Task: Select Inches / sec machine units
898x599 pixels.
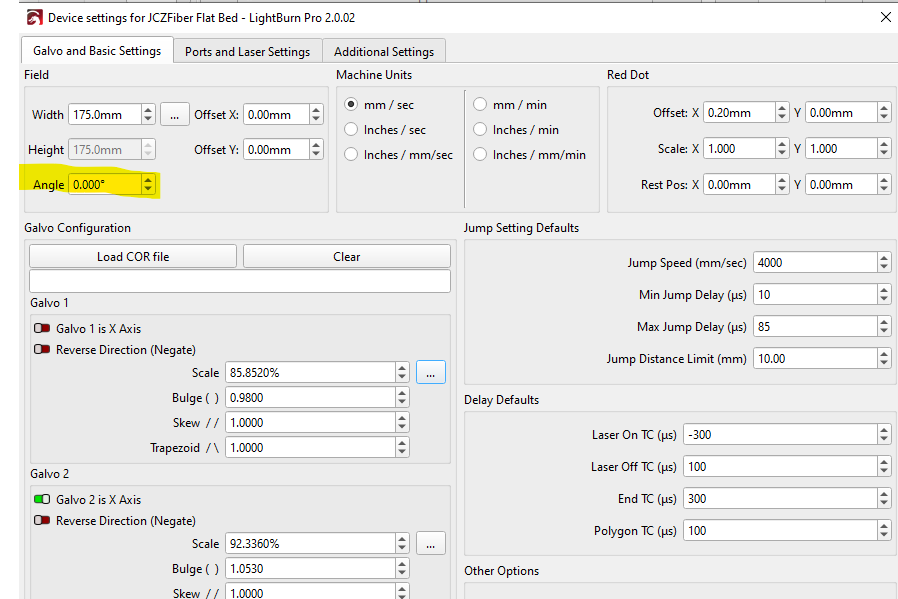Action: [x=351, y=130]
